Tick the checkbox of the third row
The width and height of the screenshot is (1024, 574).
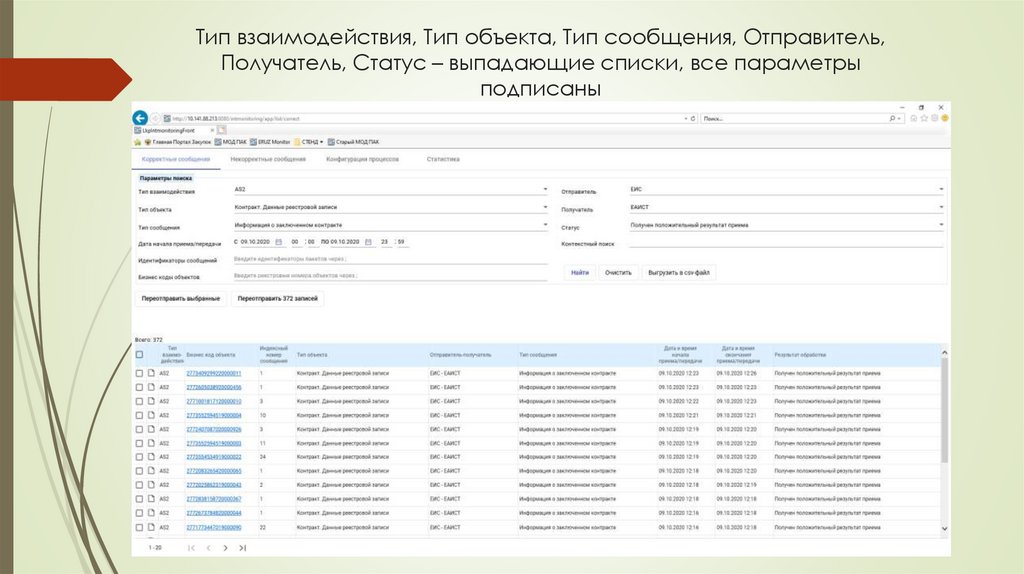[x=139, y=401]
